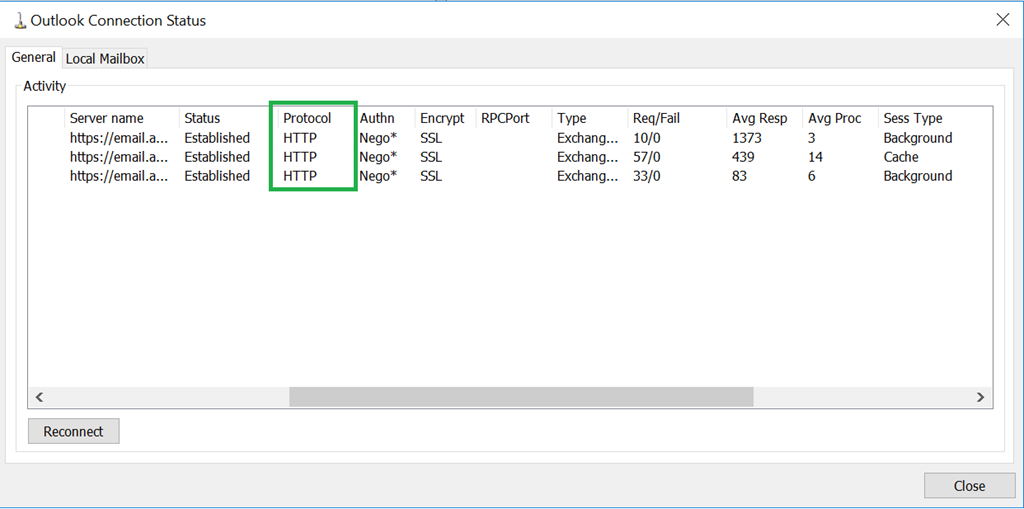
Task: Sort by Server name column header
Action: point(122,118)
